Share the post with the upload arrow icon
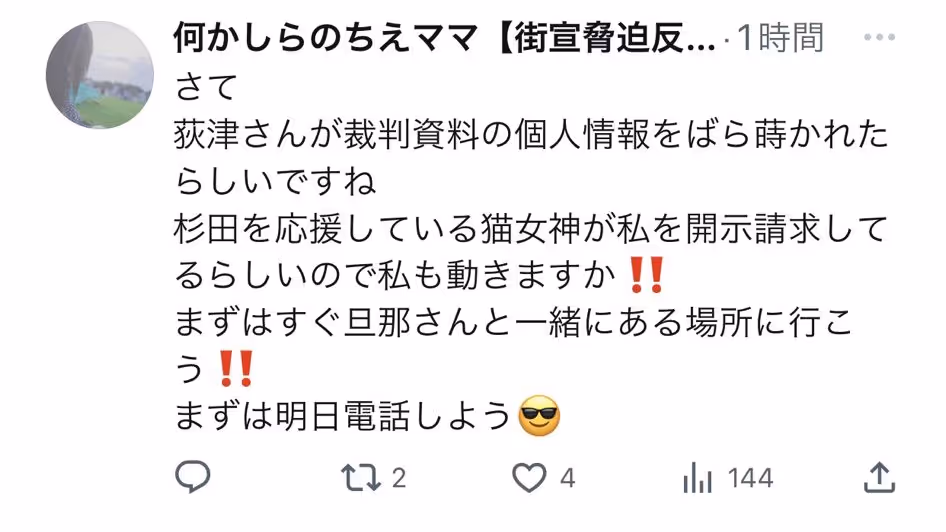 [x=879, y=478]
